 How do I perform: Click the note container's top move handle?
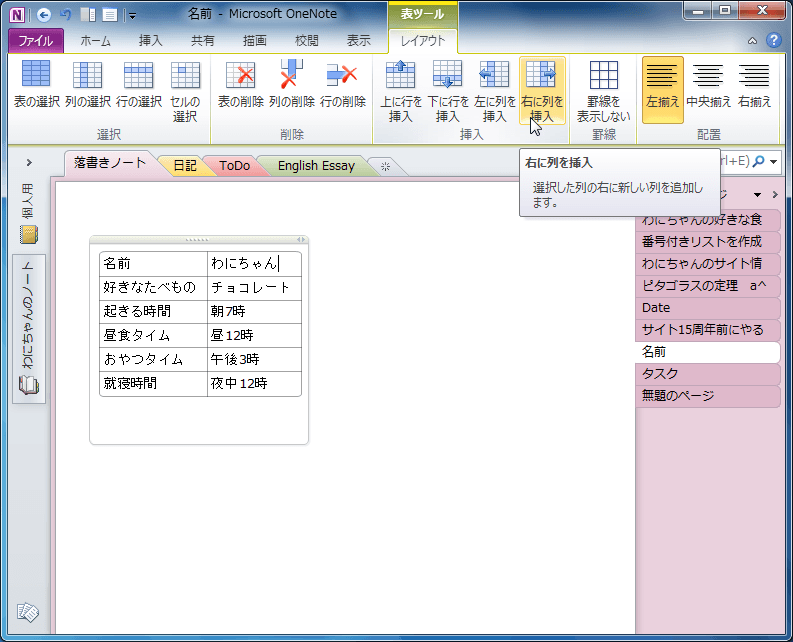(197, 240)
